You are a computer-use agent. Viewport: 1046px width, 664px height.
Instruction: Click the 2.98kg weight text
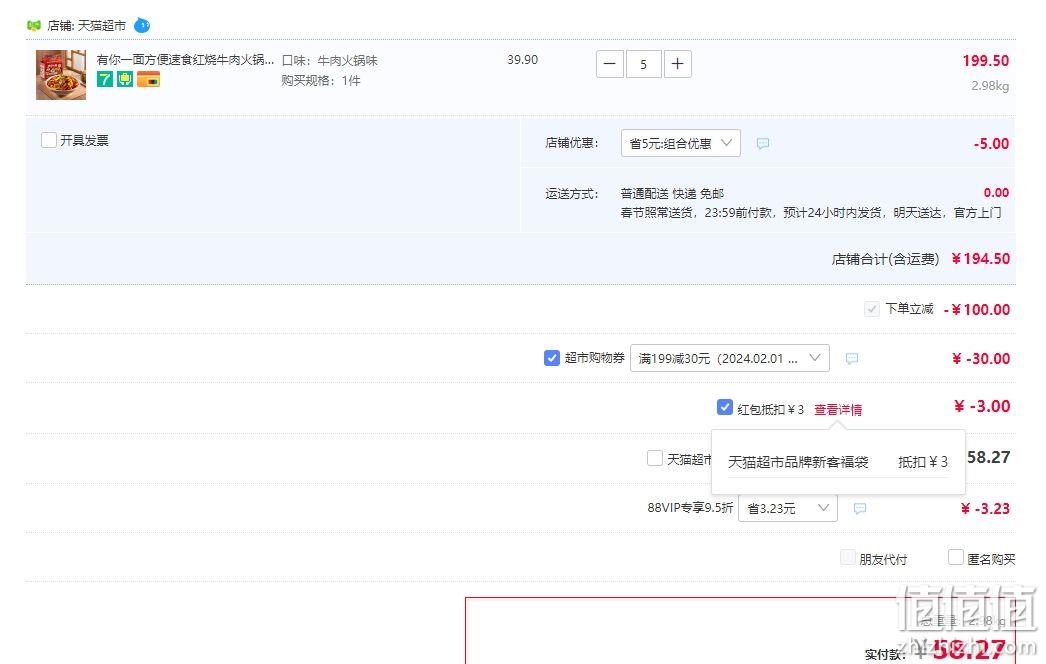990,85
